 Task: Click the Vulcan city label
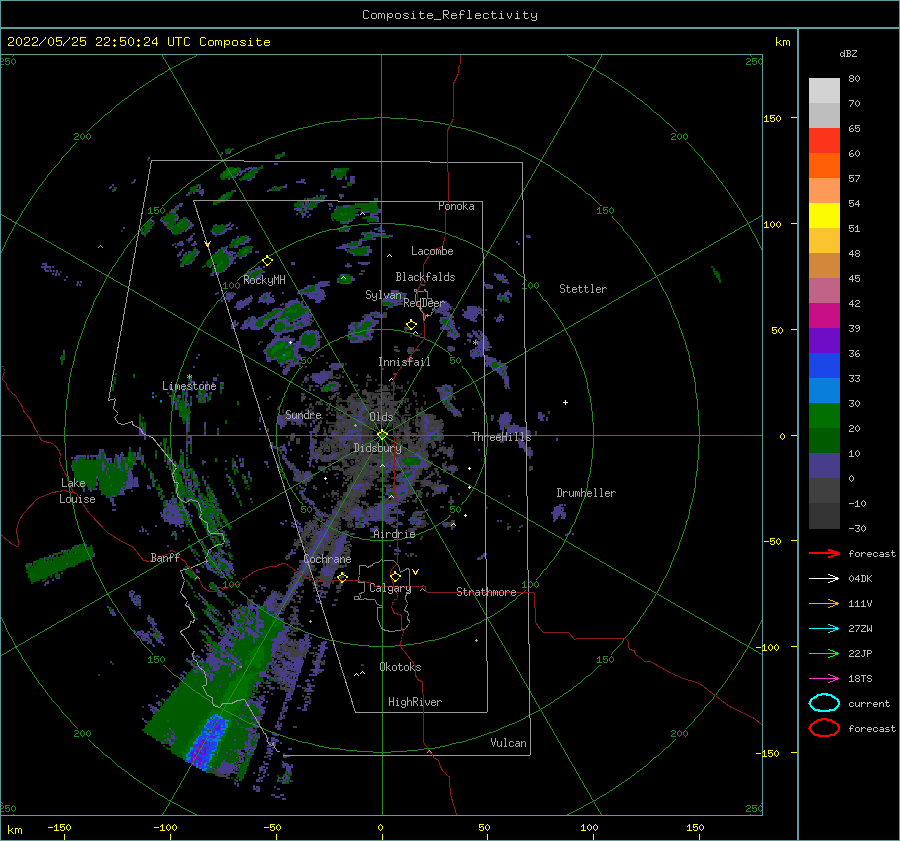tap(508, 743)
